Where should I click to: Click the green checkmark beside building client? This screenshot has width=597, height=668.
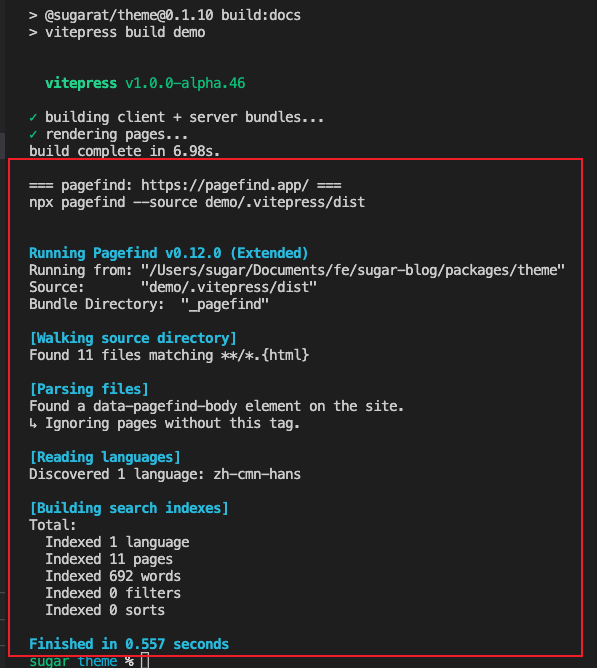(x=33, y=117)
